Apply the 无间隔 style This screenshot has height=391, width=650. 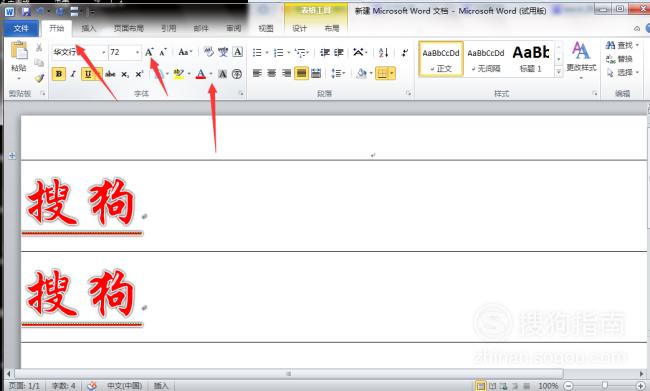(x=486, y=59)
